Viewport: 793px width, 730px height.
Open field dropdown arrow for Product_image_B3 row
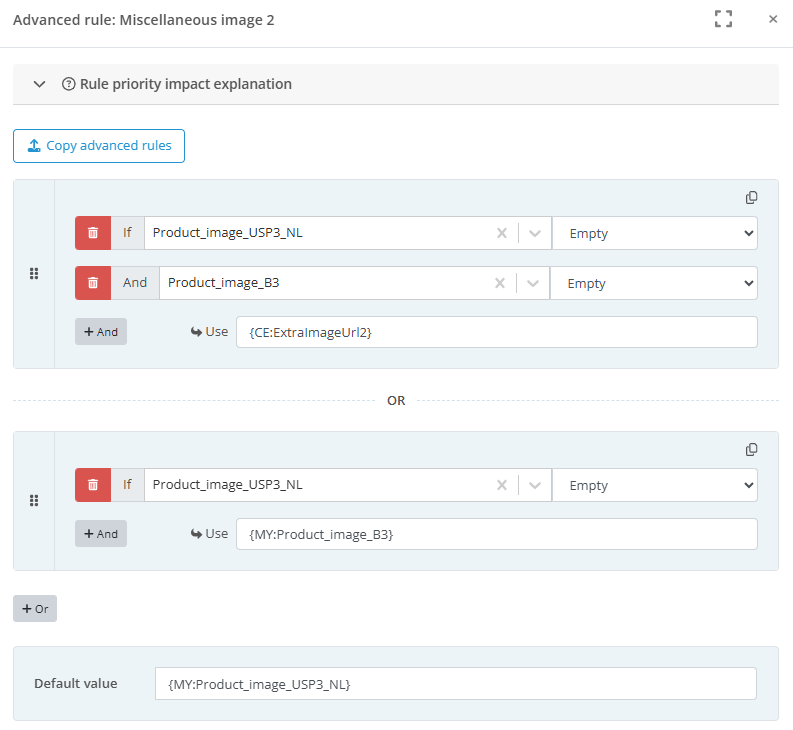533,283
